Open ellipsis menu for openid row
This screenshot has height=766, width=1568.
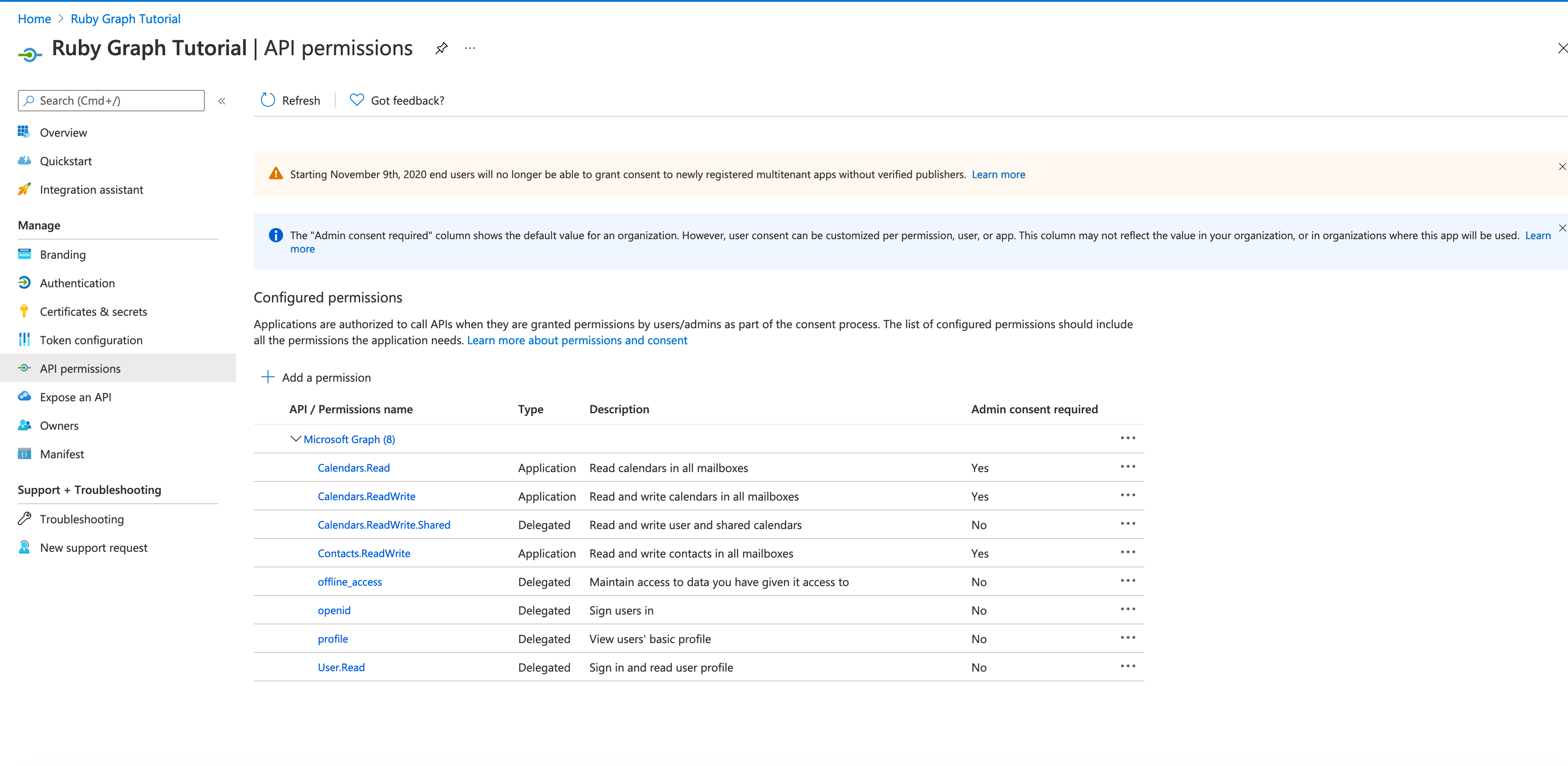pyautogui.click(x=1127, y=610)
